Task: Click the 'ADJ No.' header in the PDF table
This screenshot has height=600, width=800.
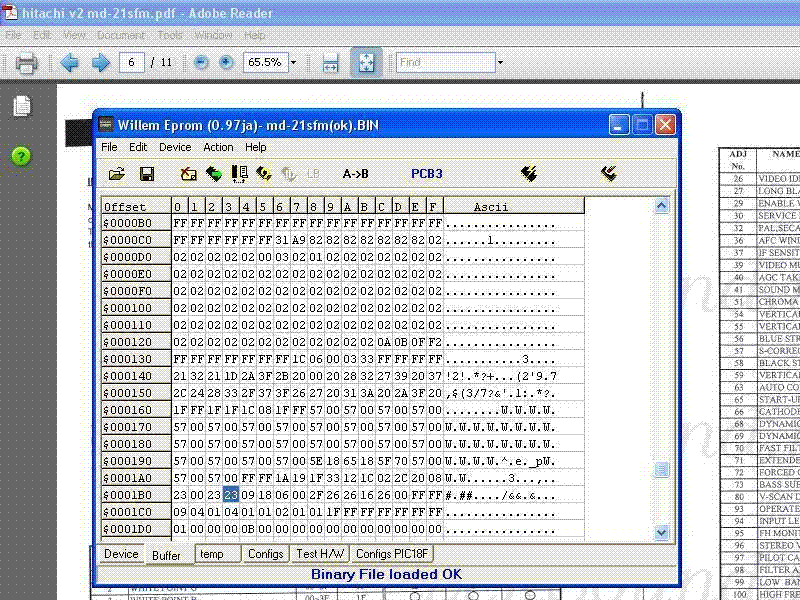Action: (x=738, y=160)
